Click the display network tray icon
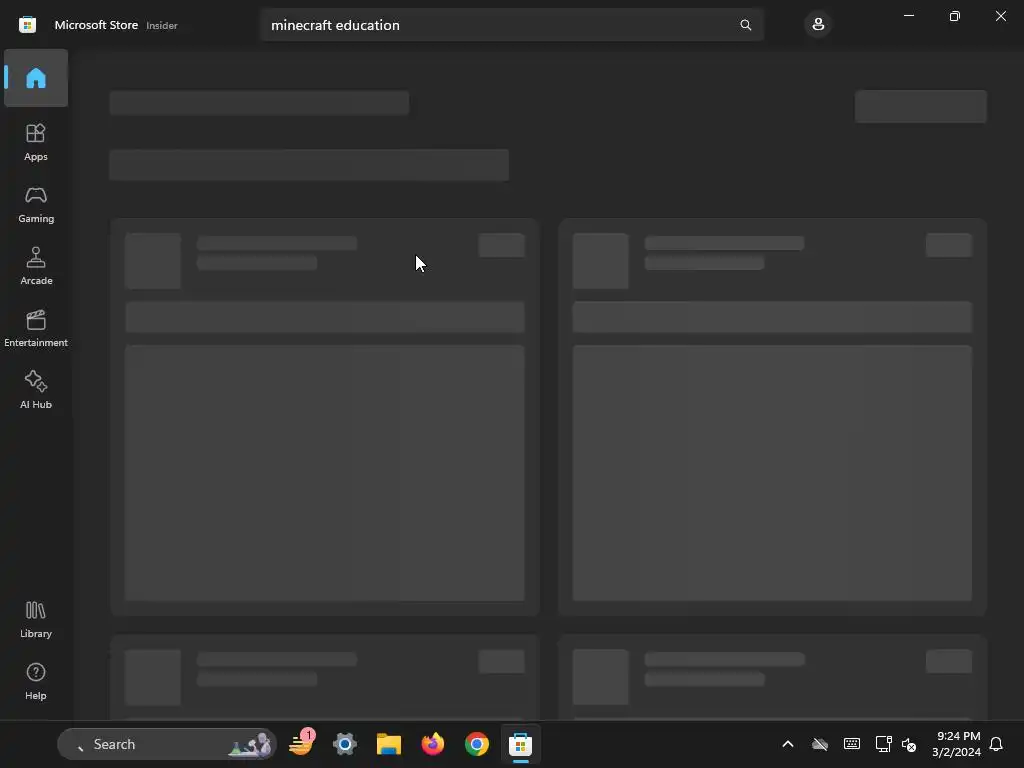This screenshot has height=768, width=1024. tap(883, 744)
